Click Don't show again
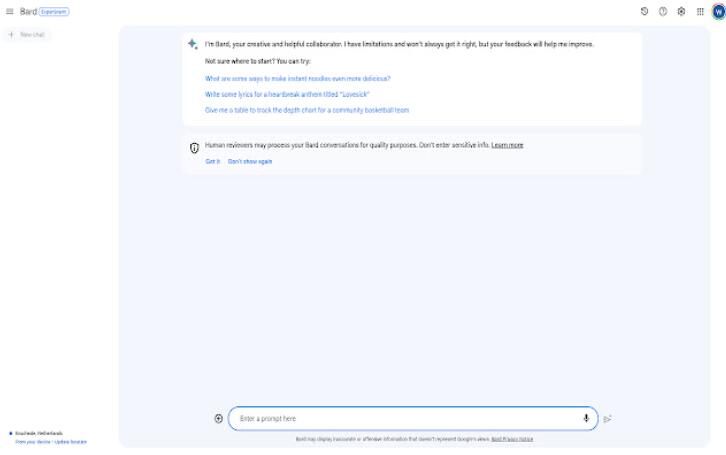 coord(250,162)
